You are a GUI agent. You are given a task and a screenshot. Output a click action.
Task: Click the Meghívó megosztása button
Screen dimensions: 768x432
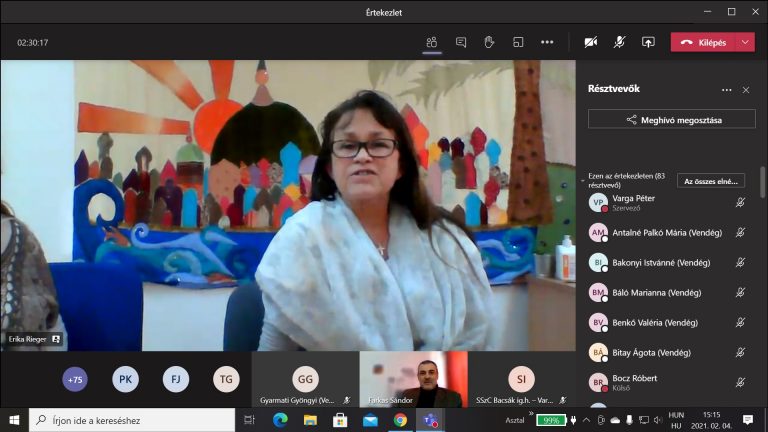pyautogui.click(x=672, y=119)
